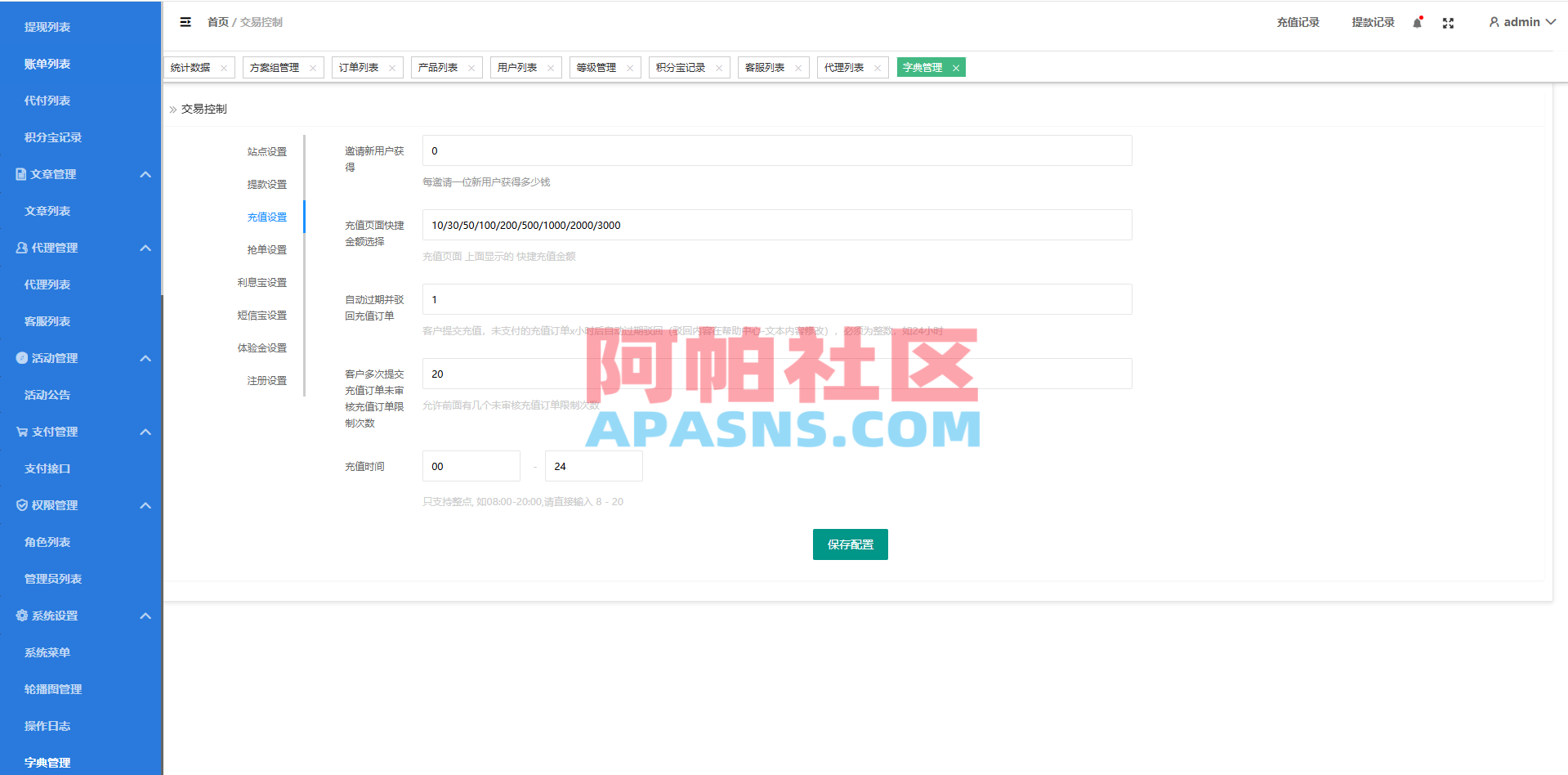Open 角色列表 in the sidebar
Image resolution: width=1568 pixels, height=775 pixels.
pos(47,542)
